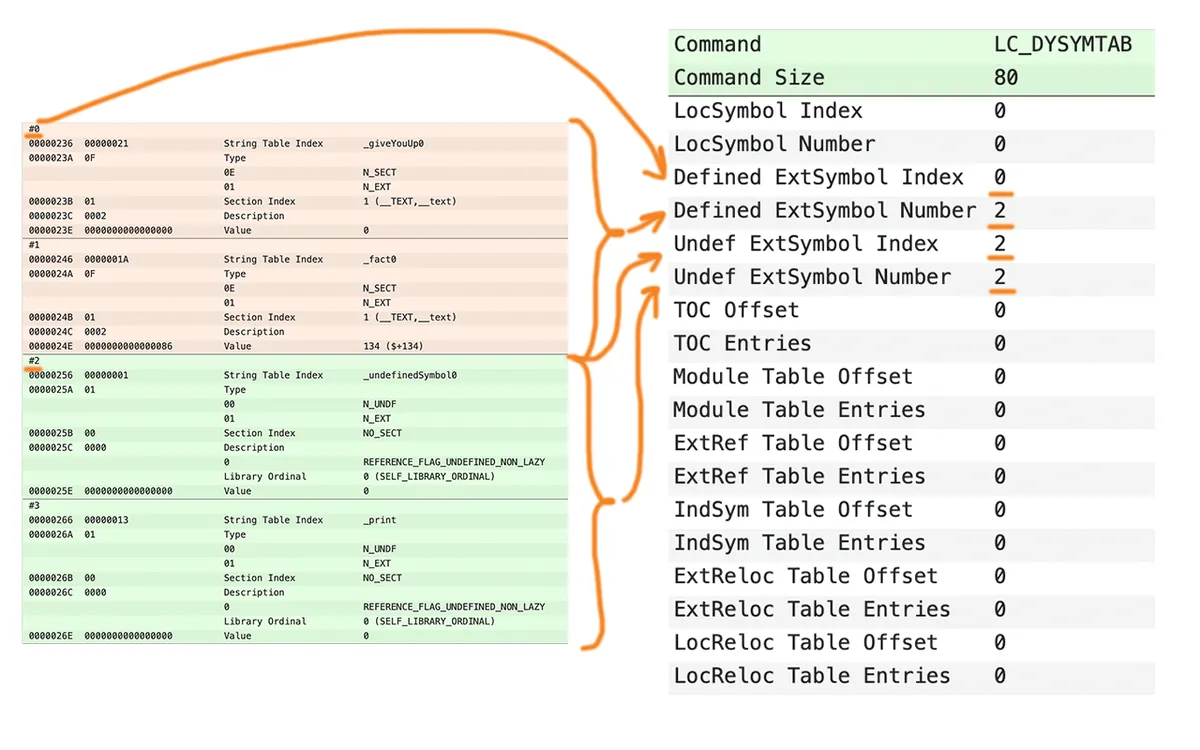Viewport: 1200px width, 750px height.
Task: Click the Module Table Offset row
Action: pyautogui.click(x=911, y=377)
